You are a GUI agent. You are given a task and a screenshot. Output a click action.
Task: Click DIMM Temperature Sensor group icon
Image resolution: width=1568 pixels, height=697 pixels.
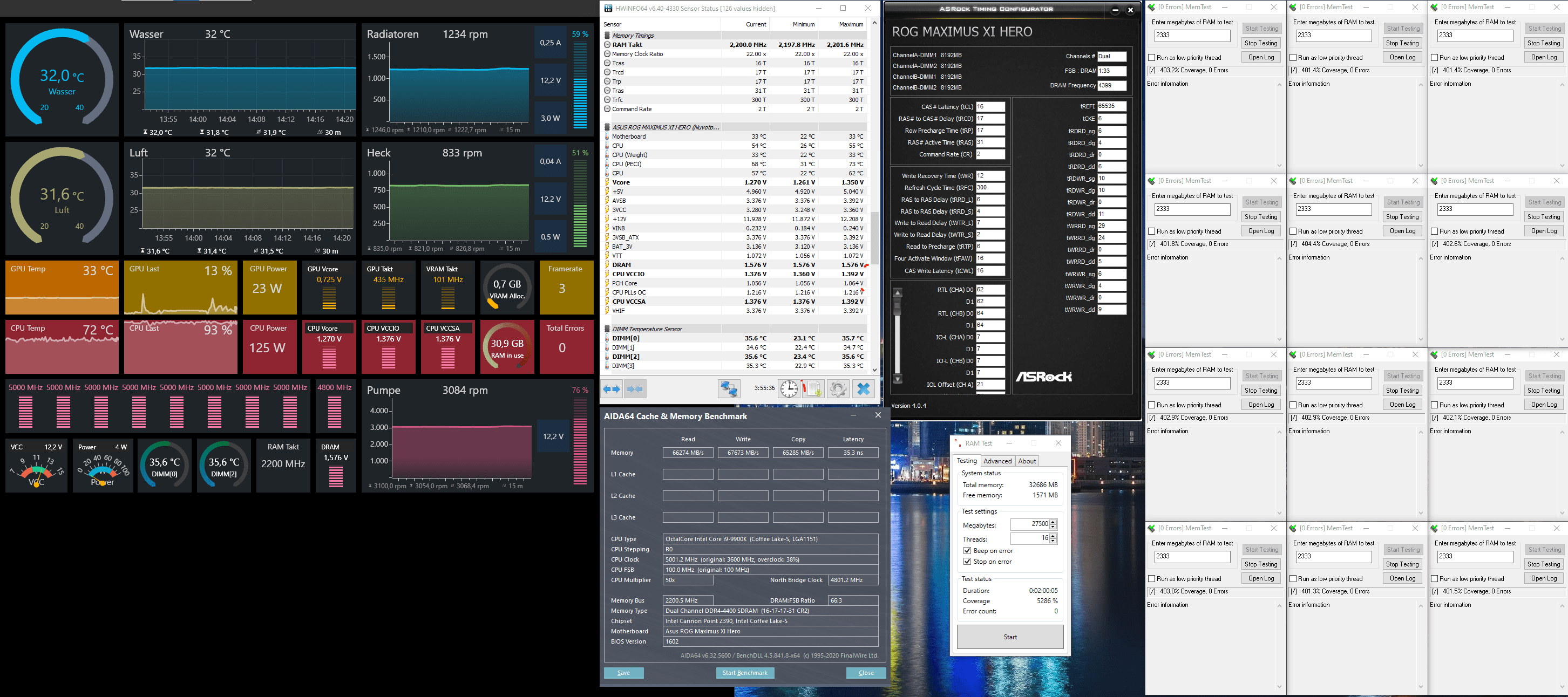click(x=607, y=329)
